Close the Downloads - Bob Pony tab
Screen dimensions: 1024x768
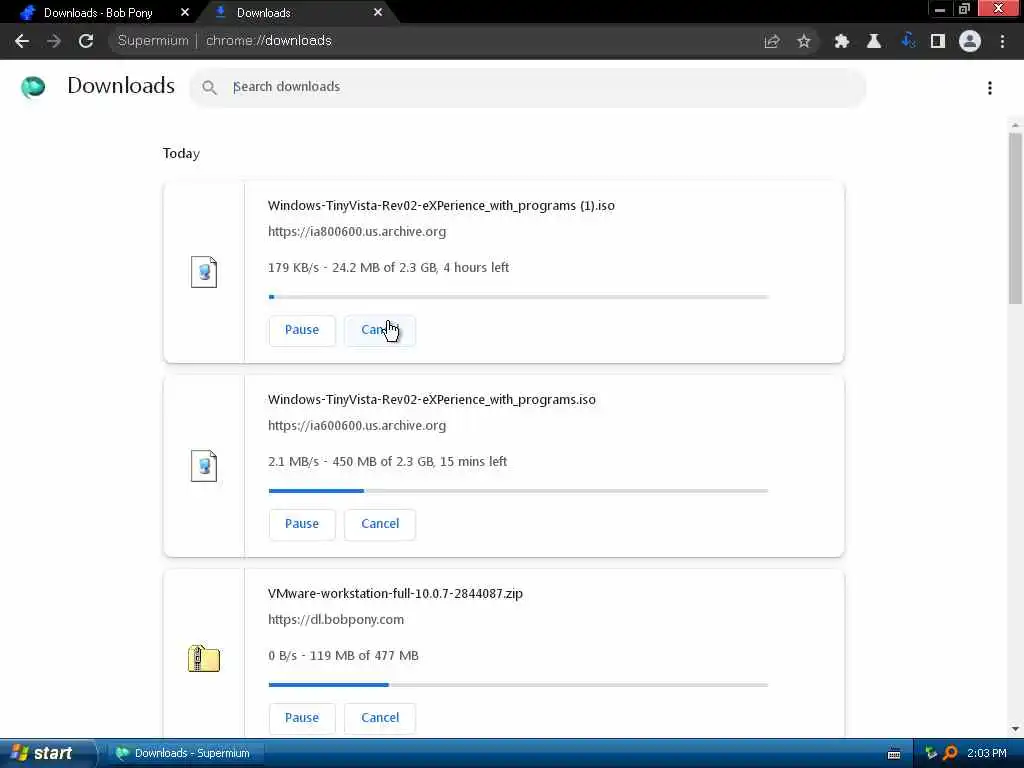[185, 12]
